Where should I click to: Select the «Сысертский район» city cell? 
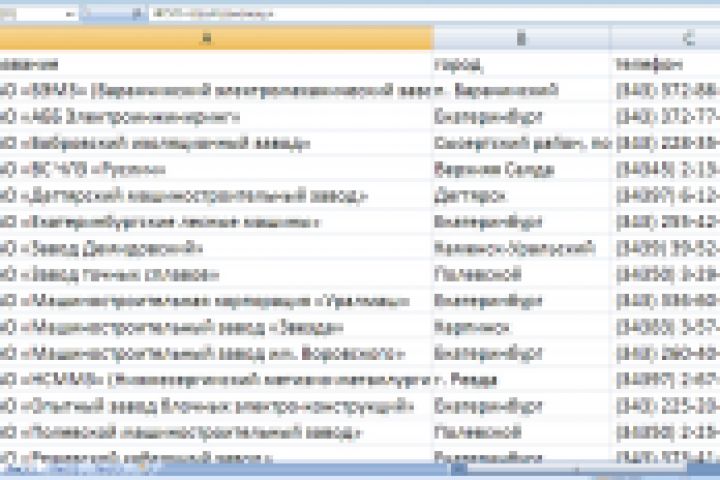click(x=522, y=143)
